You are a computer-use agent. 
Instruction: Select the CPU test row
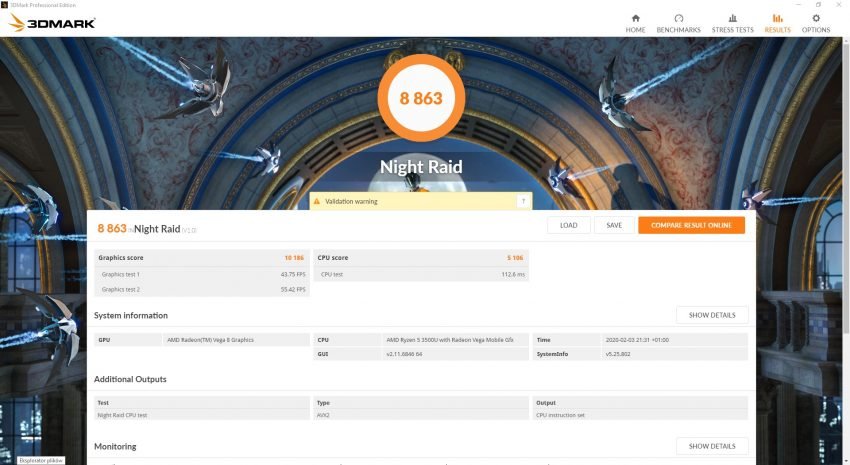coord(421,274)
